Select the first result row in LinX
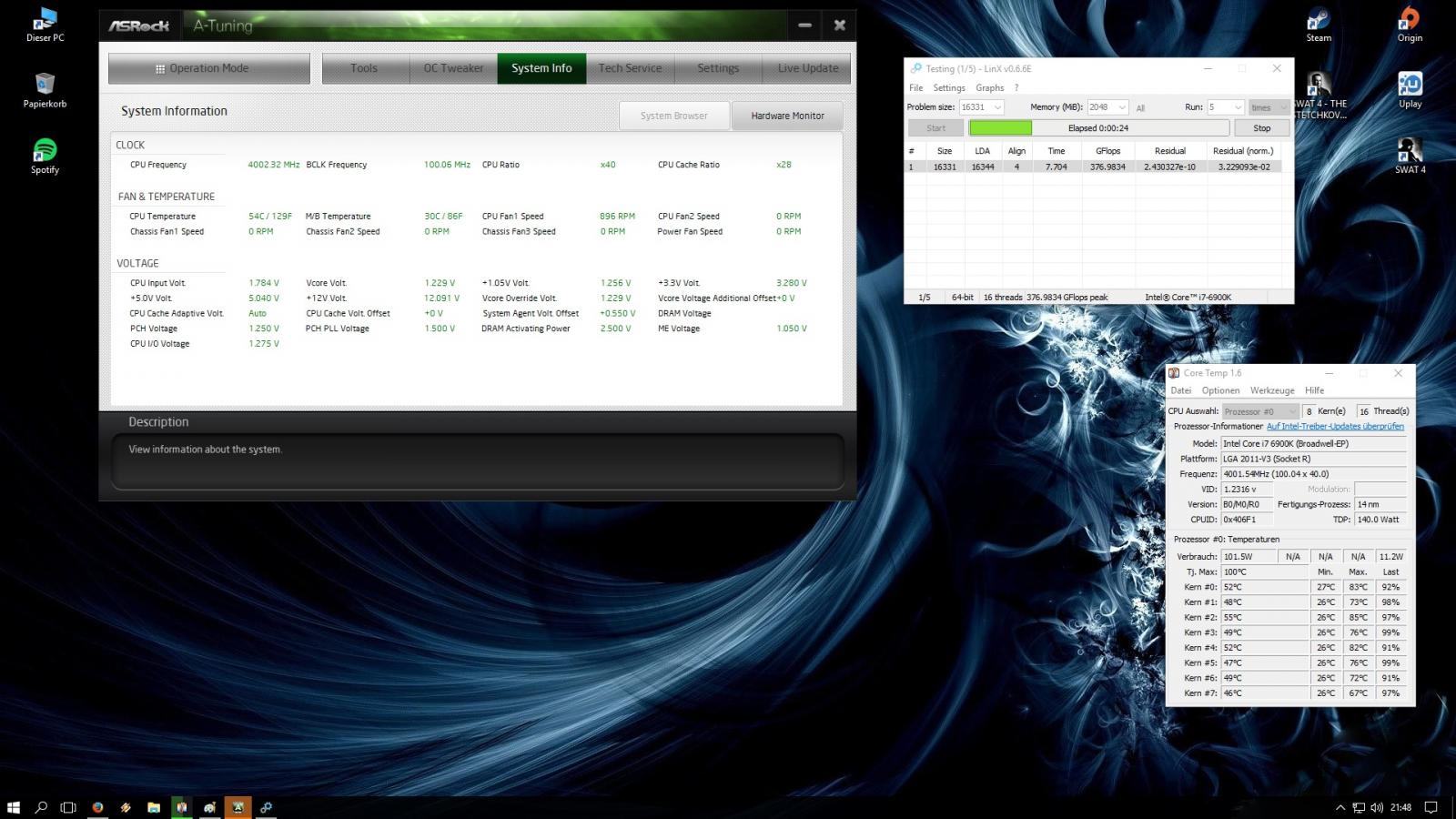 point(1095,167)
